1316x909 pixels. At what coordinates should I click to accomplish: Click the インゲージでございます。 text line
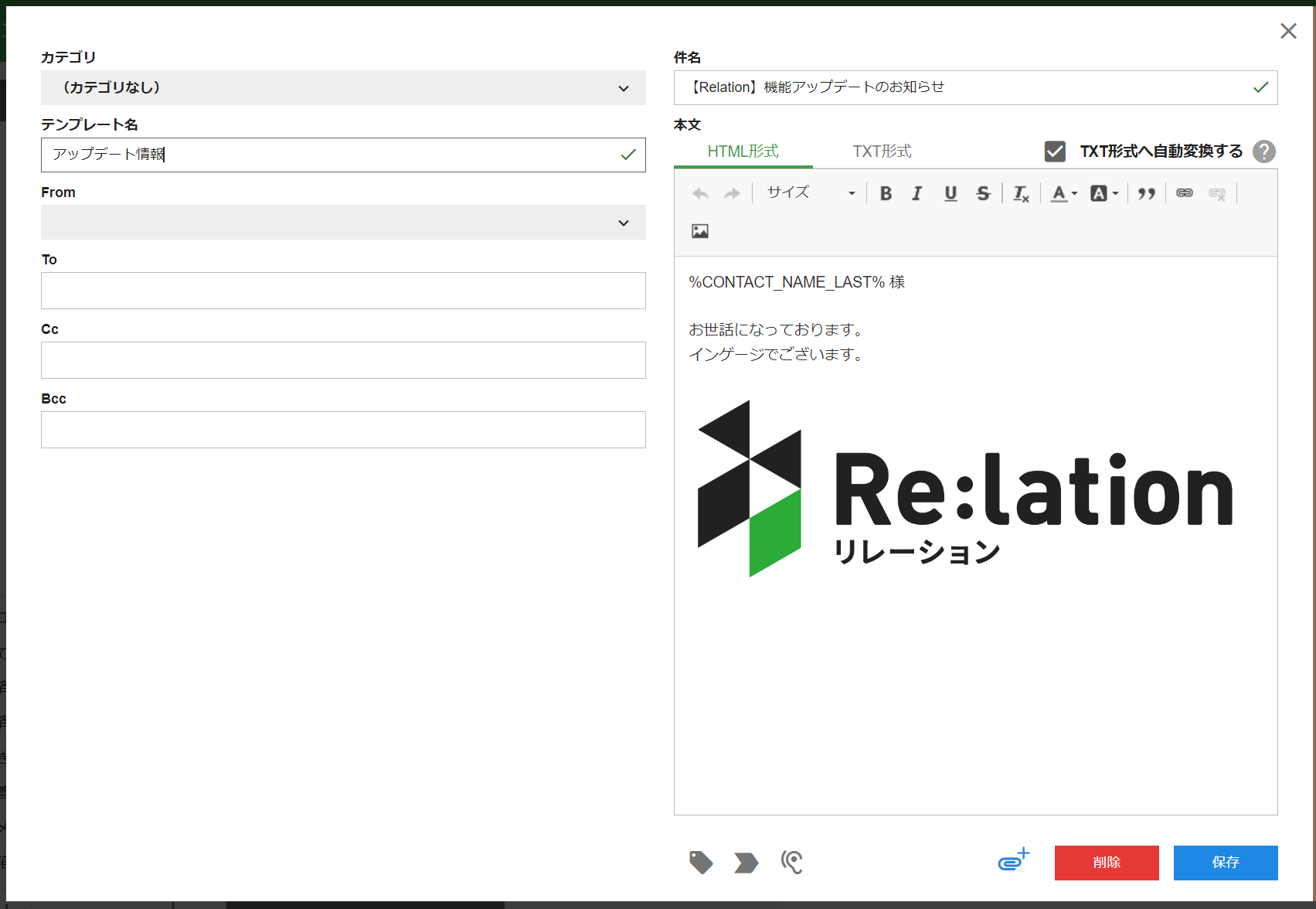pos(777,355)
